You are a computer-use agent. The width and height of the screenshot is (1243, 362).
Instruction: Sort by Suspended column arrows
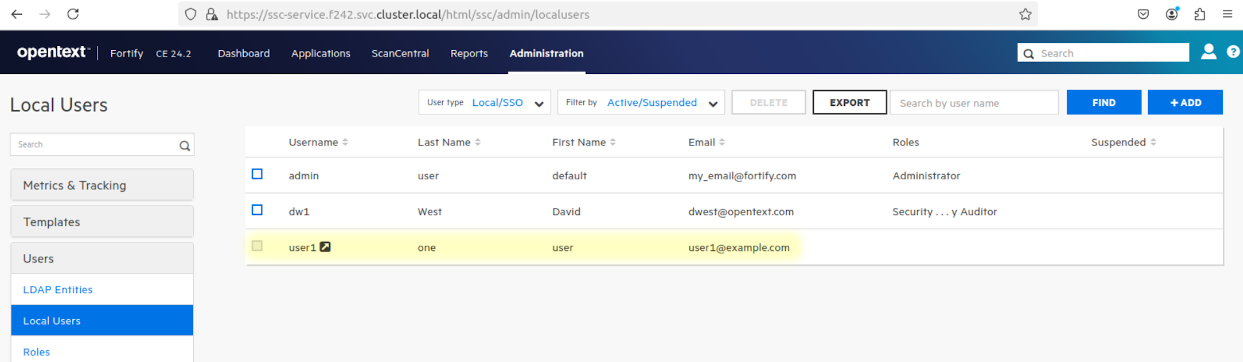click(1153, 143)
